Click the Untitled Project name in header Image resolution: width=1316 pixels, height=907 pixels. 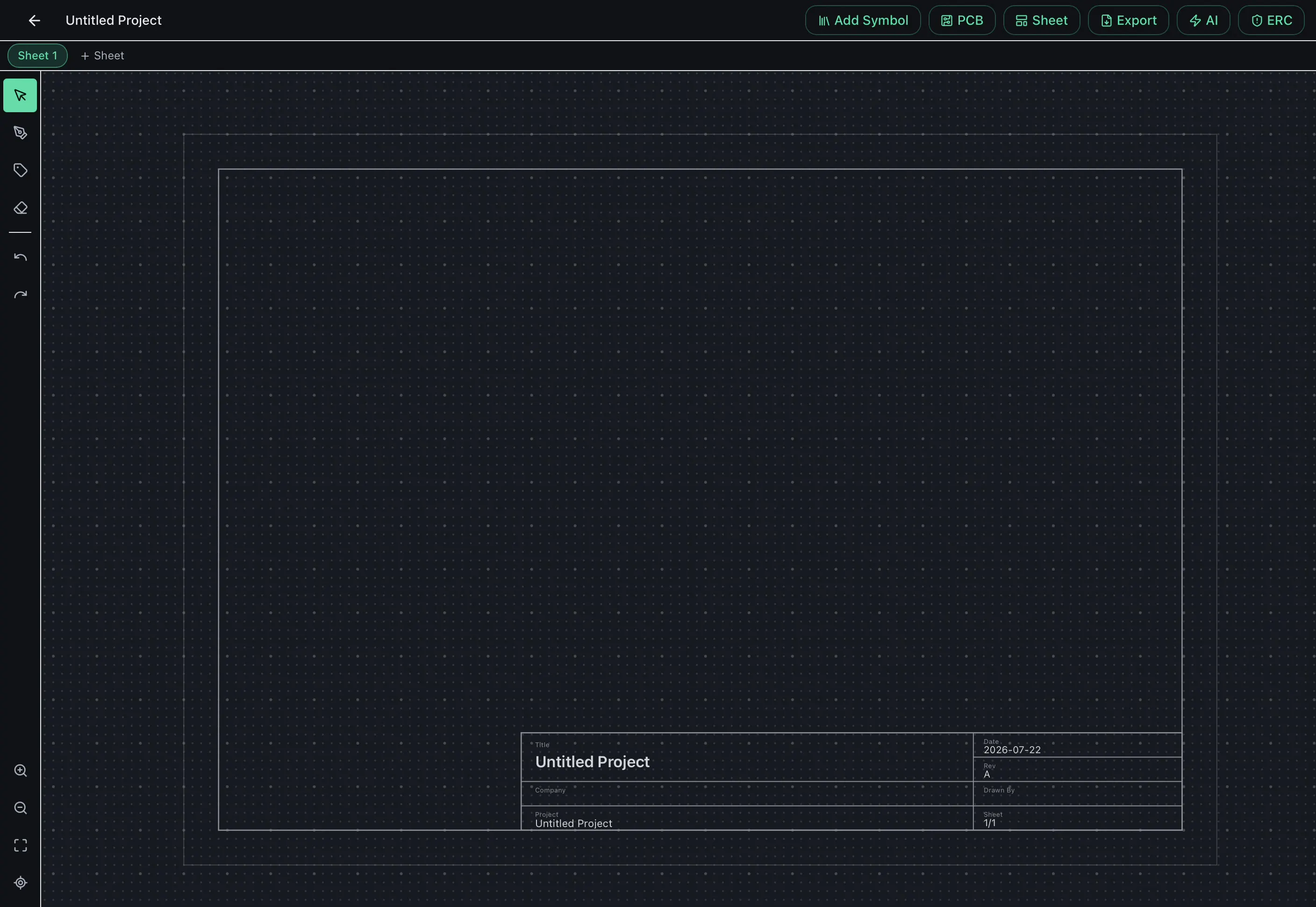pyautogui.click(x=114, y=21)
